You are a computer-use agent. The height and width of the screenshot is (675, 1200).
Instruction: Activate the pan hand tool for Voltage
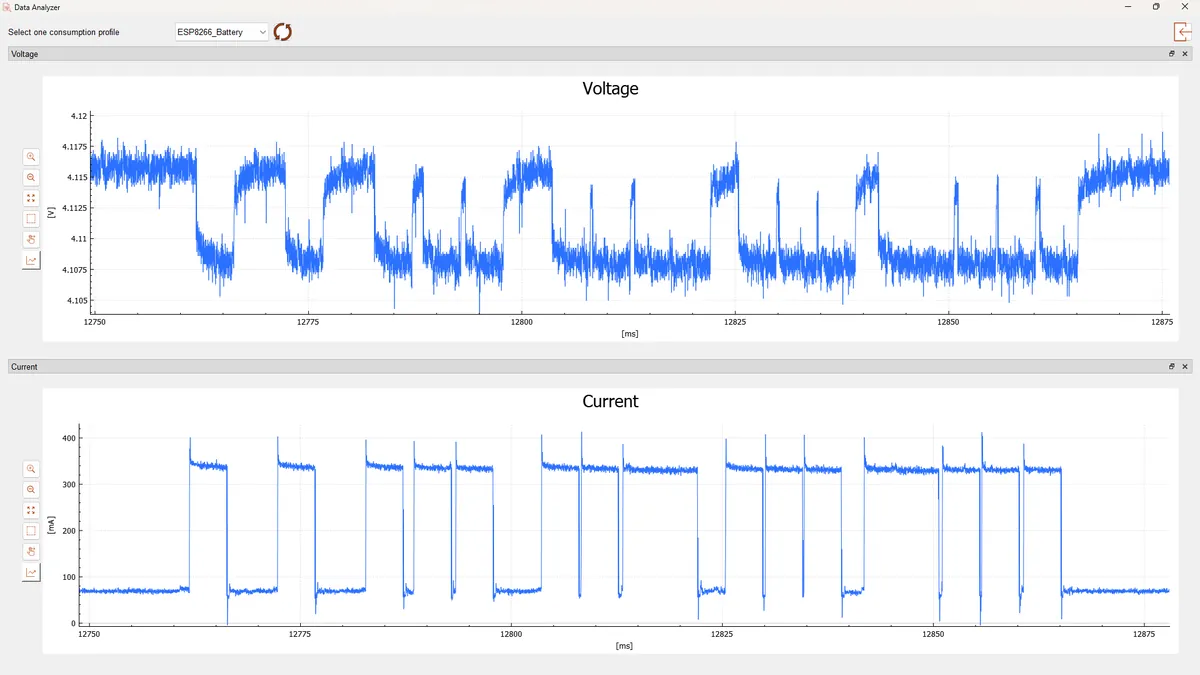click(x=31, y=240)
